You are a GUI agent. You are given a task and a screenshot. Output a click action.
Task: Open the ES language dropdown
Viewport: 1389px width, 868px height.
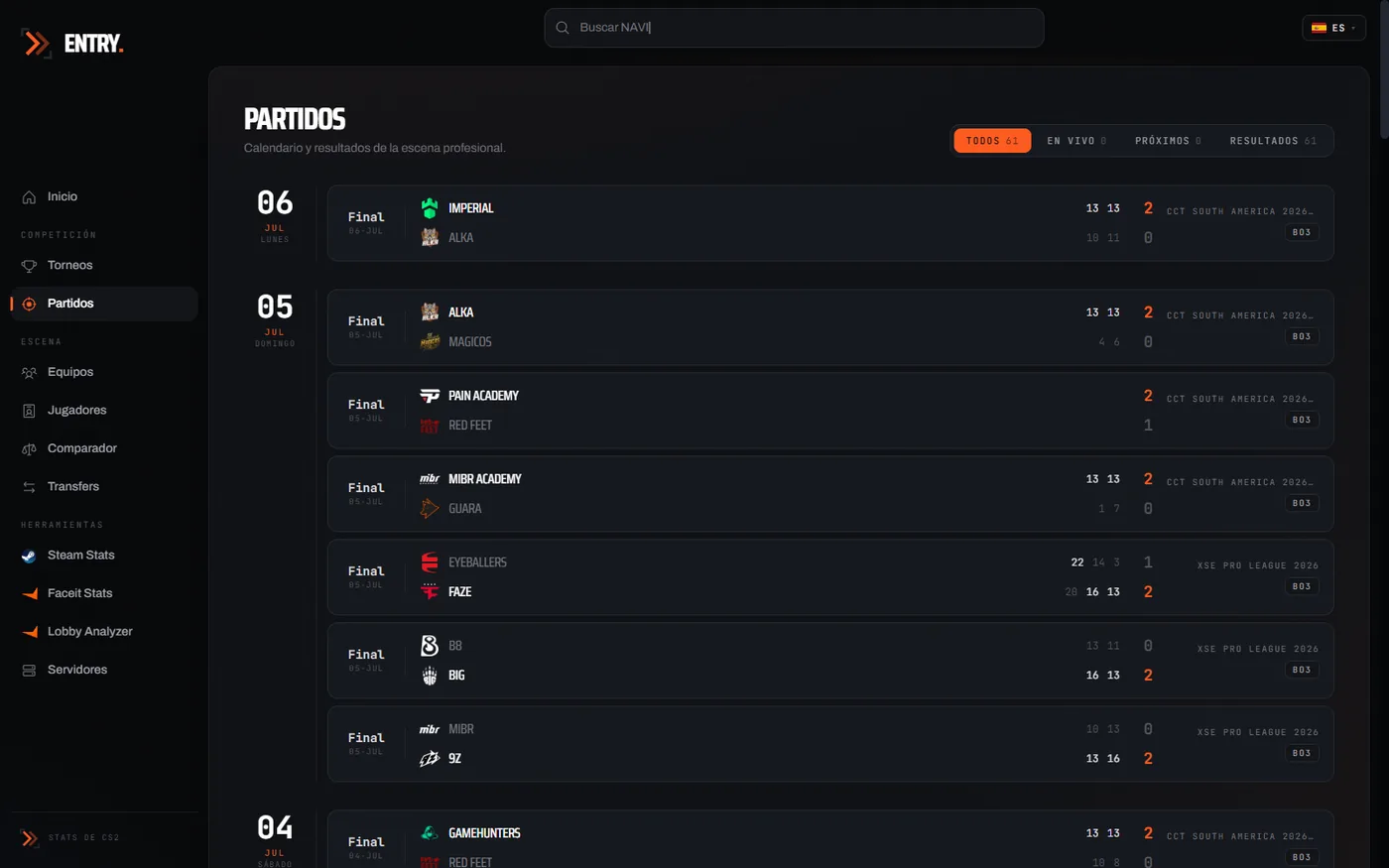(x=1333, y=28)
